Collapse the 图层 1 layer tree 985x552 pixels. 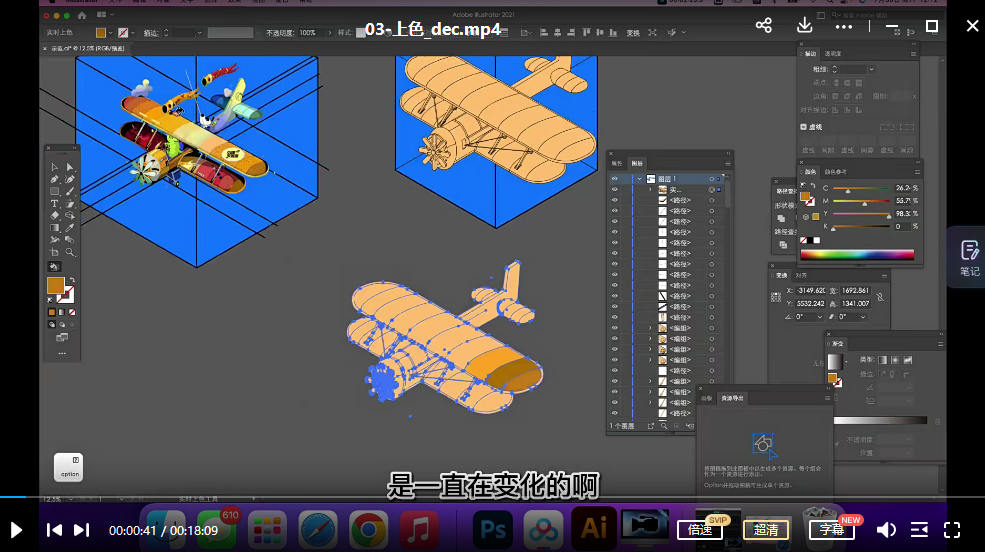638,178
